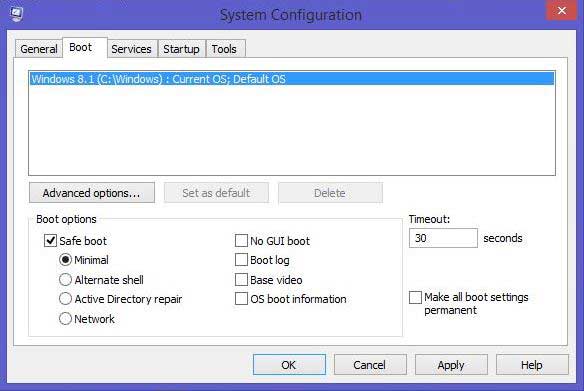
Task: Open the Tools tab
Action: pos(225,49)
